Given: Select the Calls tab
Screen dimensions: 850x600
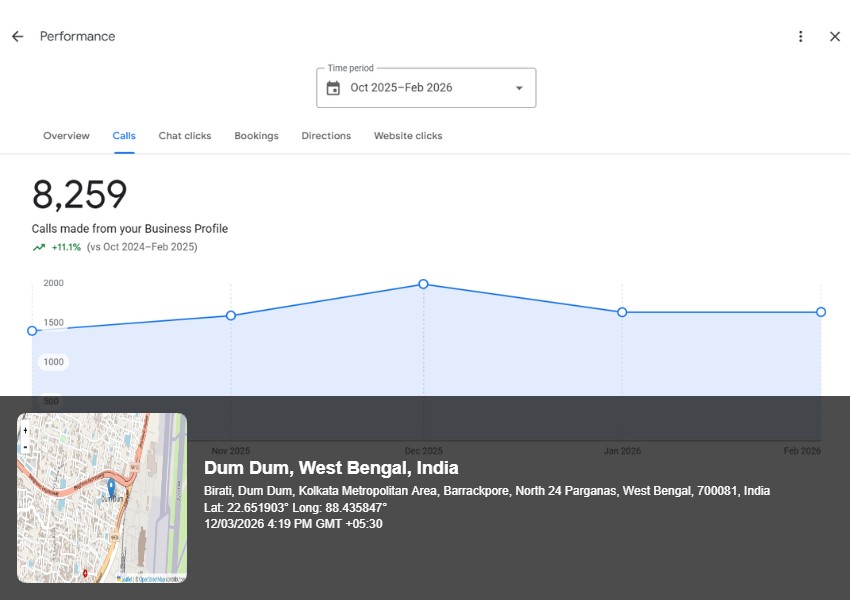Looking at the screenshot, I should [x=124, y=136].
